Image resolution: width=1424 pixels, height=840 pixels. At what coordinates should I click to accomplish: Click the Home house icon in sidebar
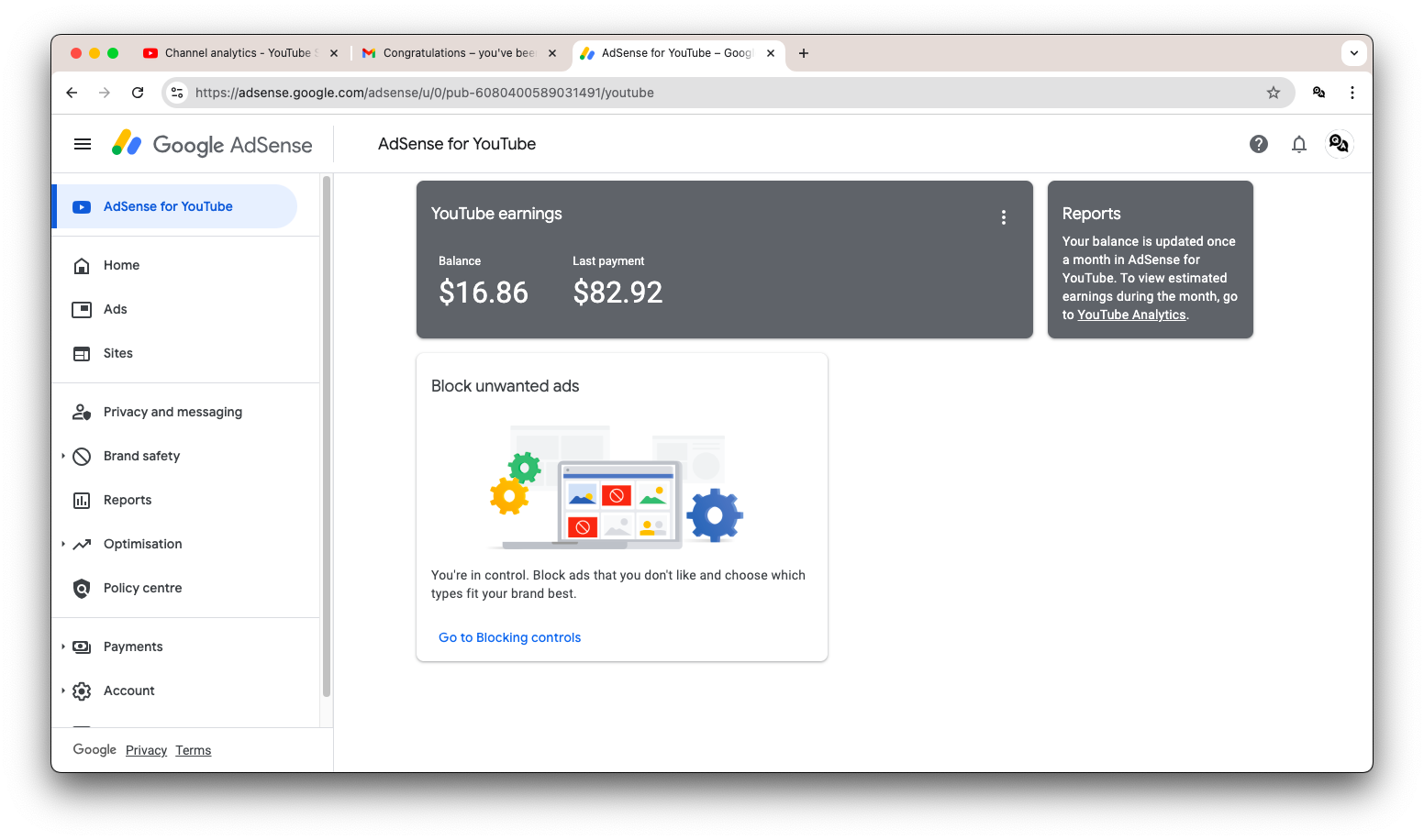[x=82, y=266]
